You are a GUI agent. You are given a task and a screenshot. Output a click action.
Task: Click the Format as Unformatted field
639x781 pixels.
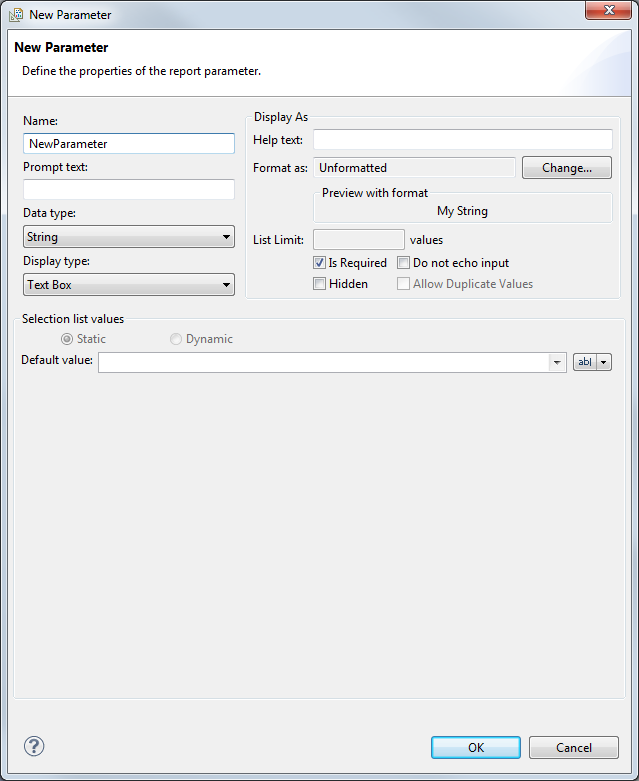(414, 168)
